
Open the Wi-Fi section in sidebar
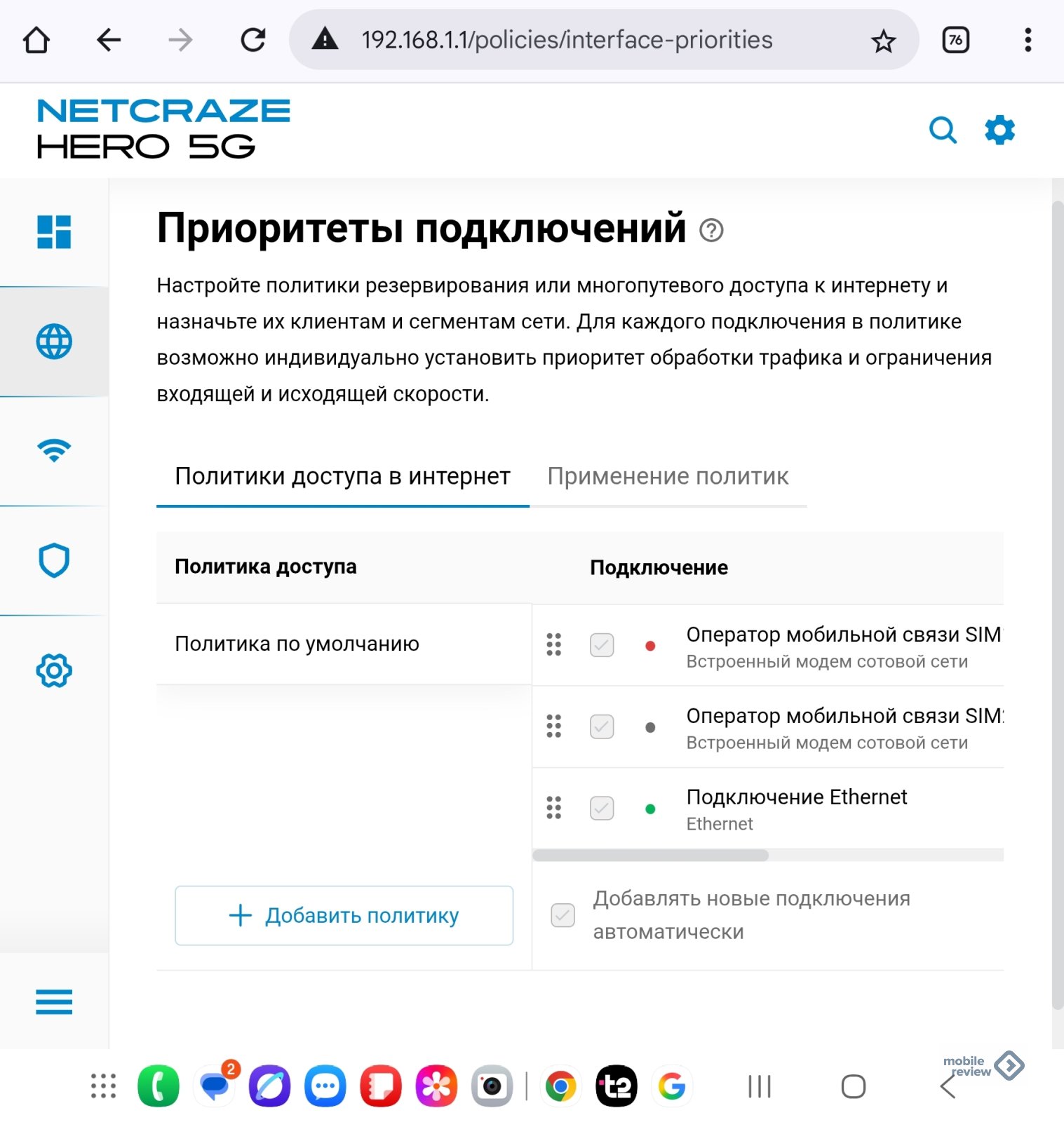54,451
